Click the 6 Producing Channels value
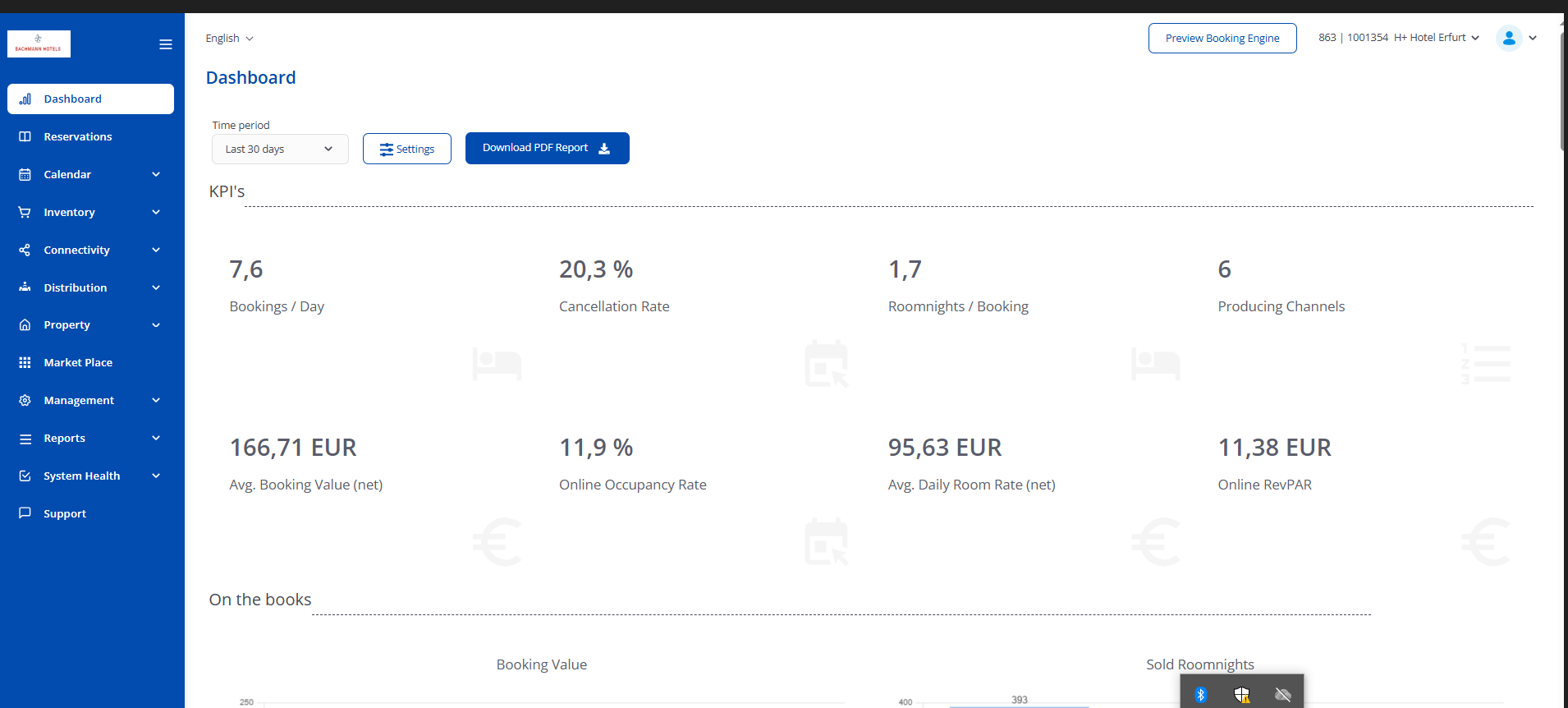Image resolution: width=1568 pixels, height=708 pixels. coord(1224,269)
